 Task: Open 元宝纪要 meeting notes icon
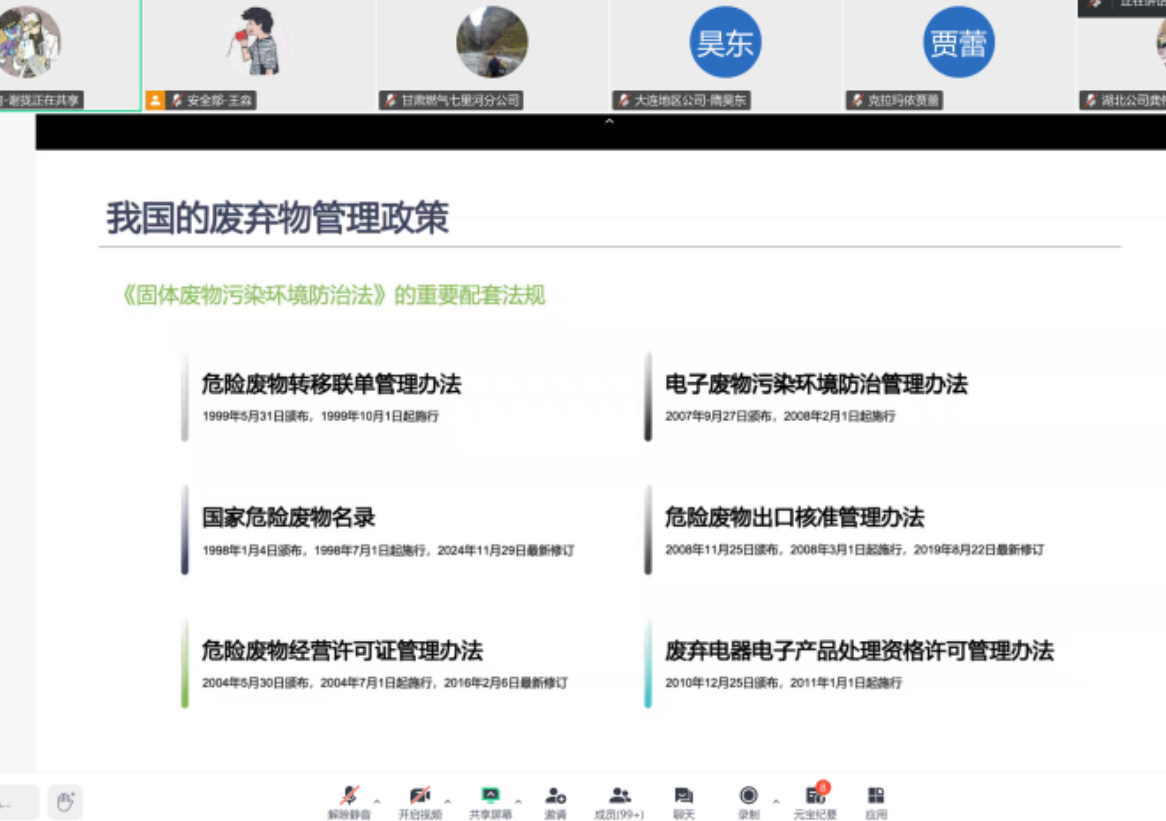point(815,794)
